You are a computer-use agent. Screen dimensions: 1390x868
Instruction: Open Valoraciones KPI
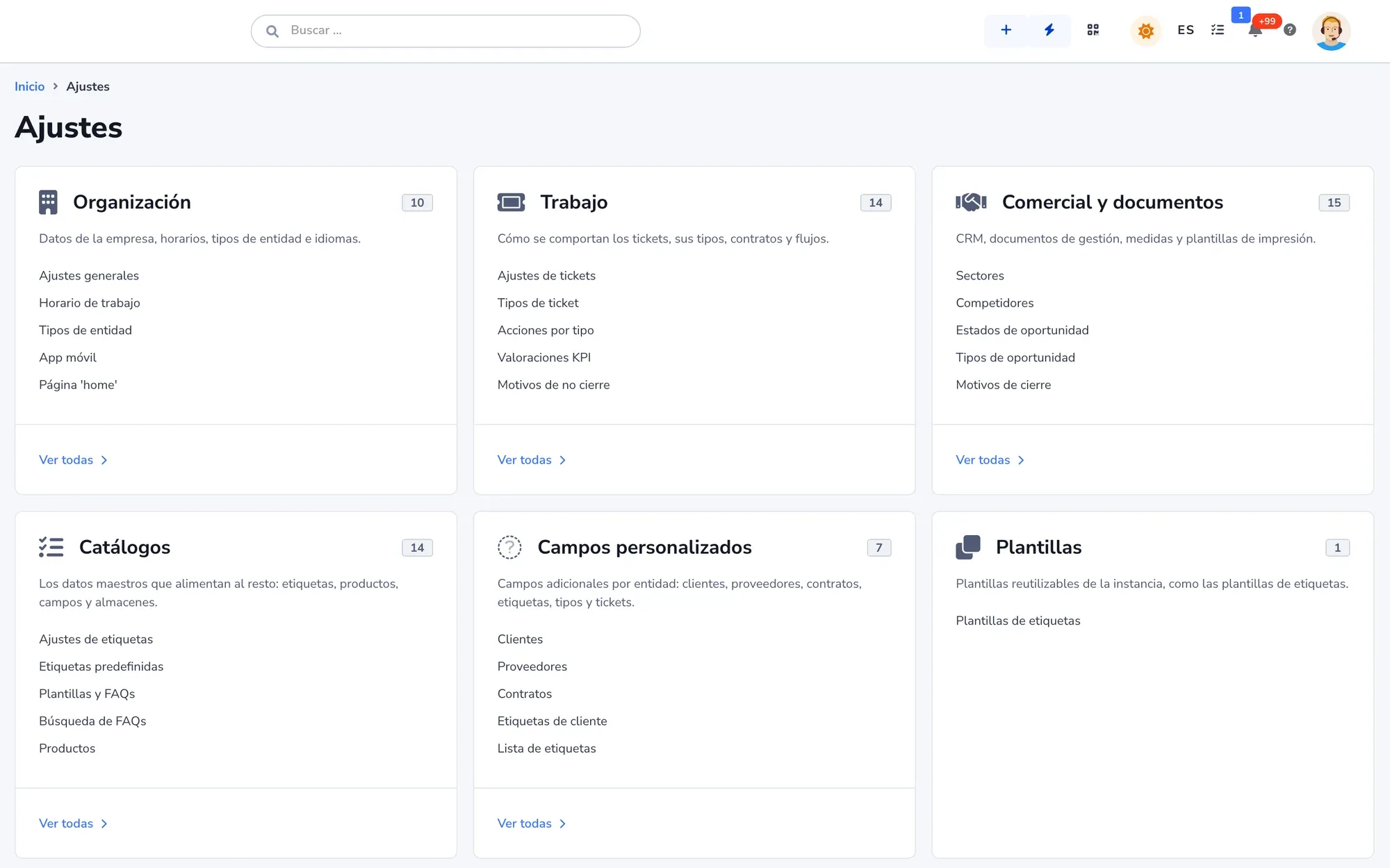(x=544, y=357)
